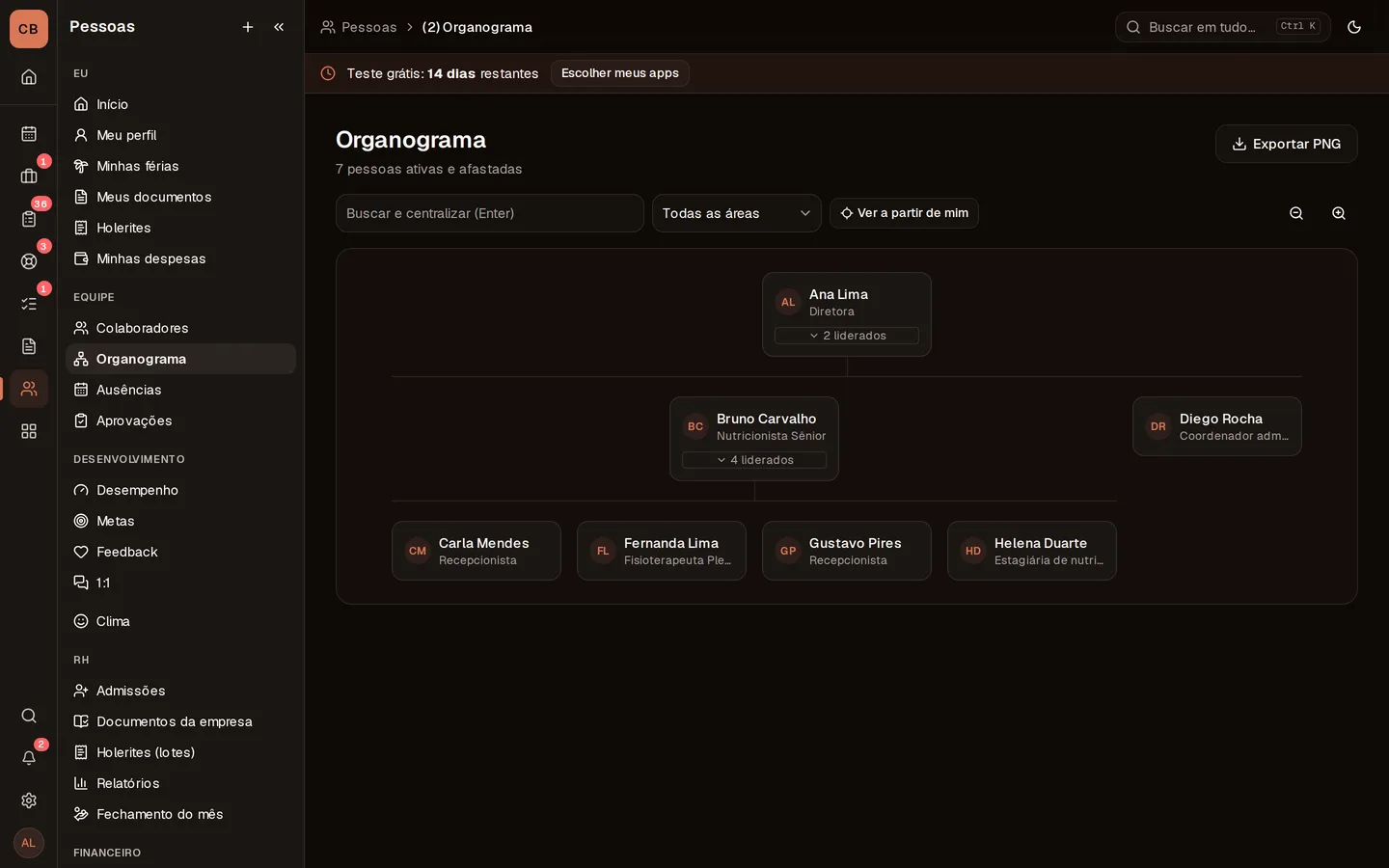This screenshot has width=1389, height=868.
Task: Open Fechamento do mês in the sidebar
Action: [x=180, y=814]
